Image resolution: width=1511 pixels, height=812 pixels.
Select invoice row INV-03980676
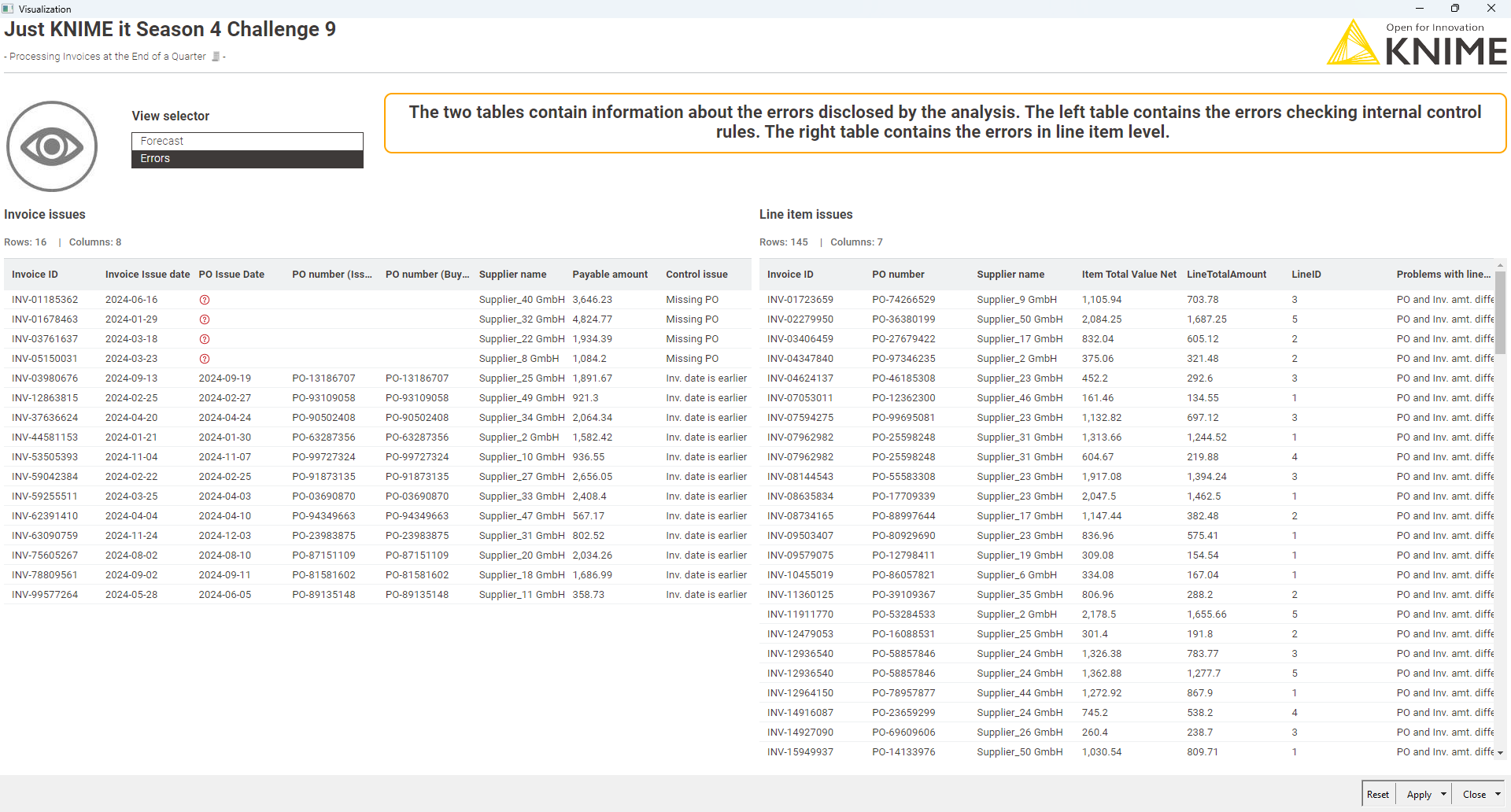pos(378,378)
